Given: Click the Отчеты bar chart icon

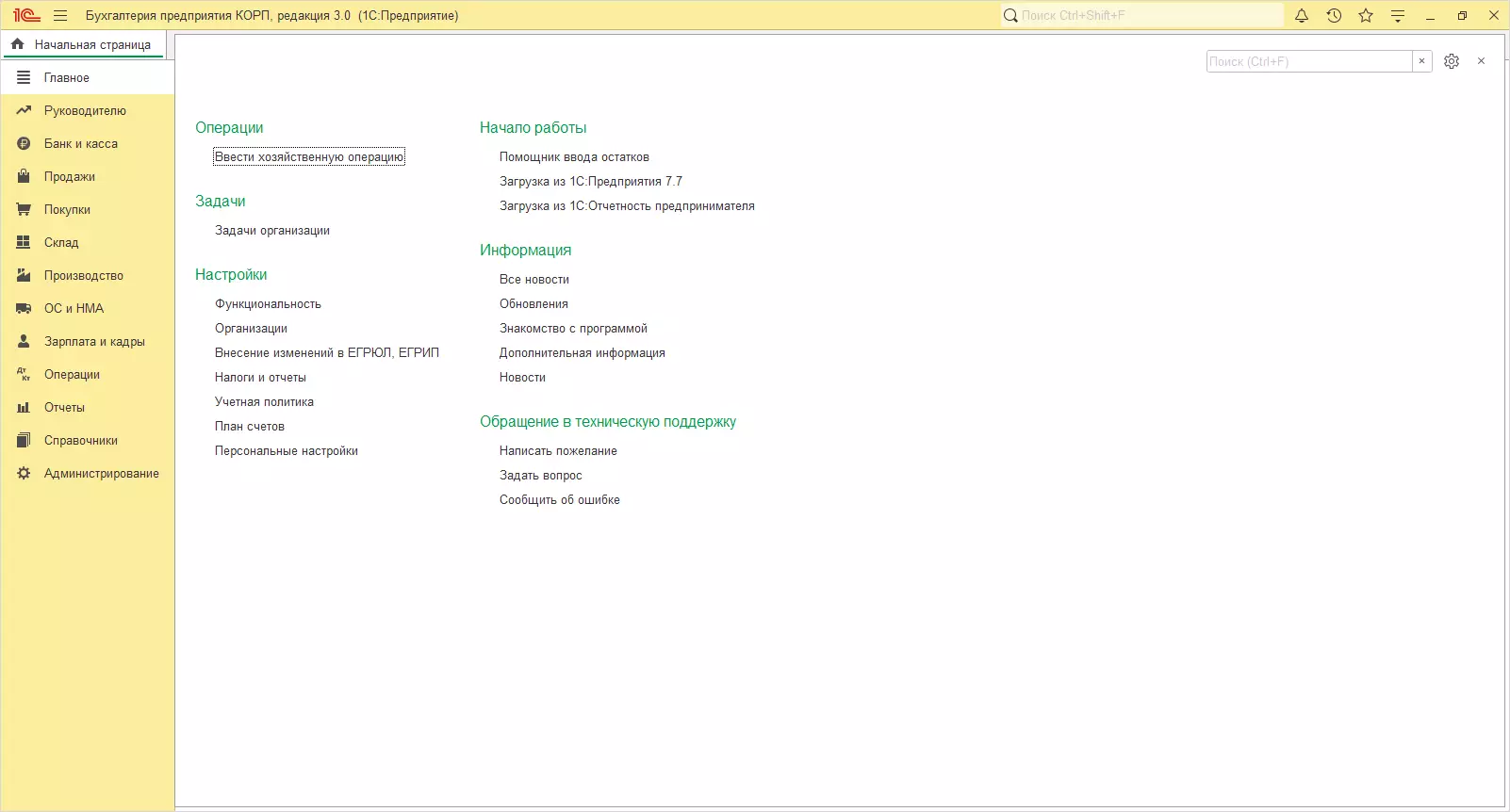Looking at the screenshot, I should tap(24, 407).
